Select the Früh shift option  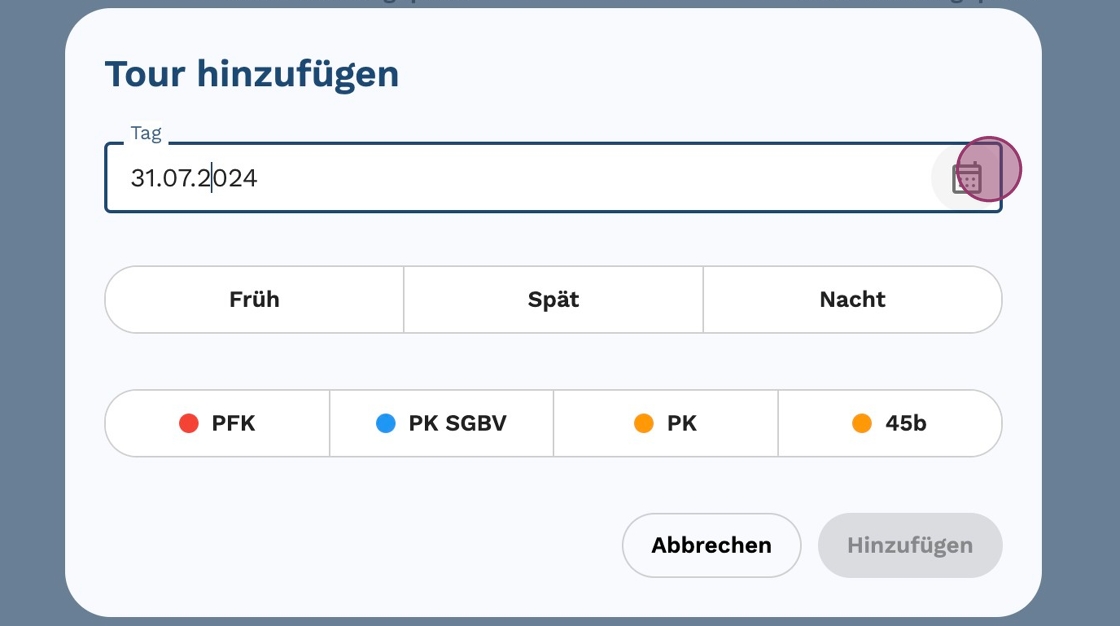pyautogui.click(x=254, y=299)
